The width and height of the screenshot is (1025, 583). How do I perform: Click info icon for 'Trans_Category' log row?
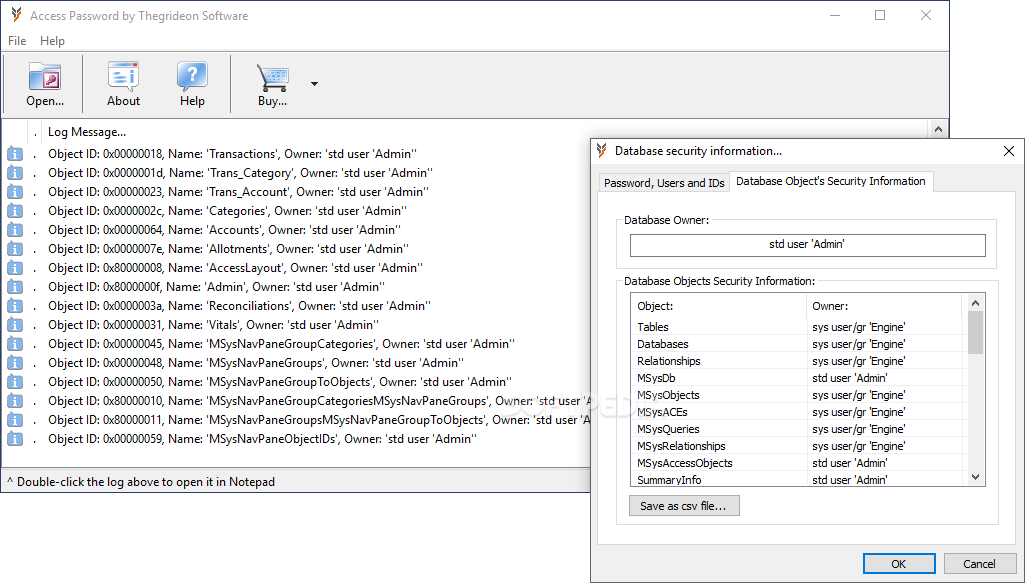pyautogui.click(x=15, y=173)
